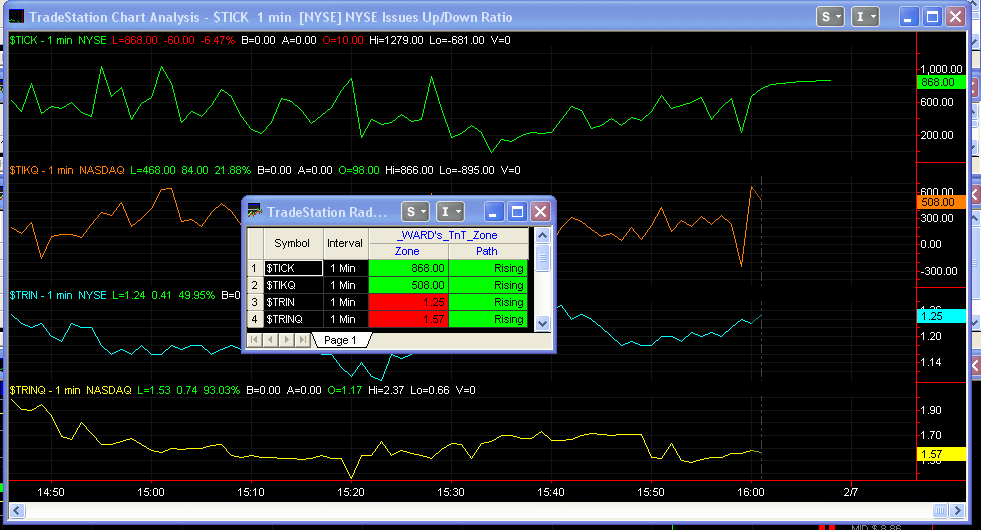Image resolution: width=981 pixels, height=530 pixels.
Task: Click the green 508.00 Zone cell
Action: click(409, 285)
